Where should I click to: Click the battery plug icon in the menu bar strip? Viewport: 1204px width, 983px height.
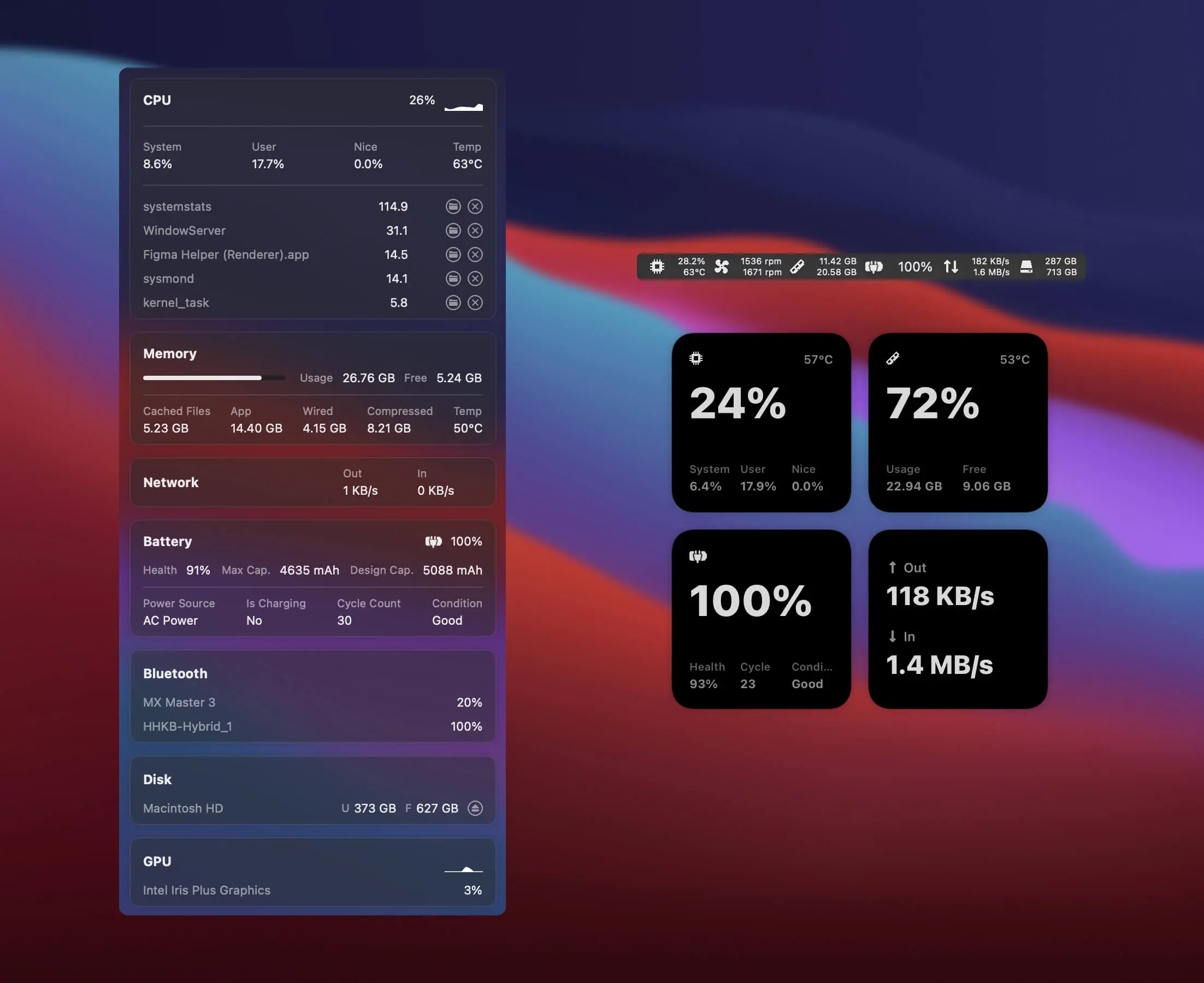click(x=874, y=267)
